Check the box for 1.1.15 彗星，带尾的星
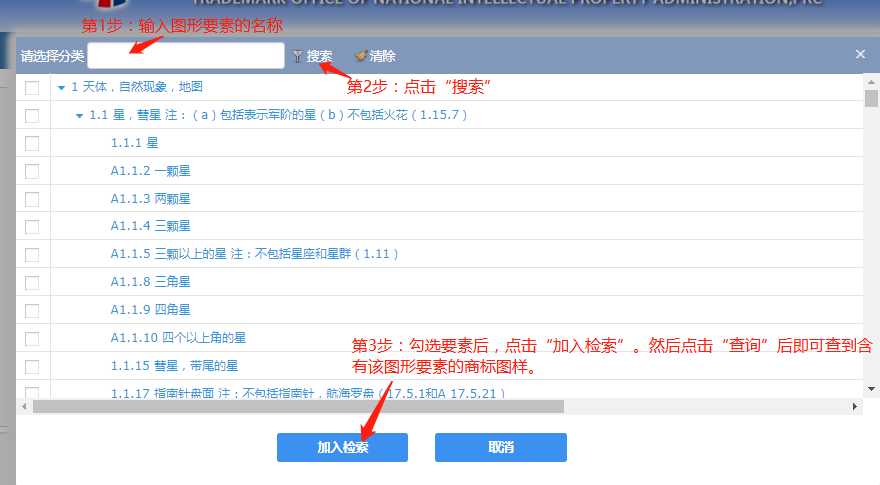This screenshot has height=485, width=880. (32, 367)
